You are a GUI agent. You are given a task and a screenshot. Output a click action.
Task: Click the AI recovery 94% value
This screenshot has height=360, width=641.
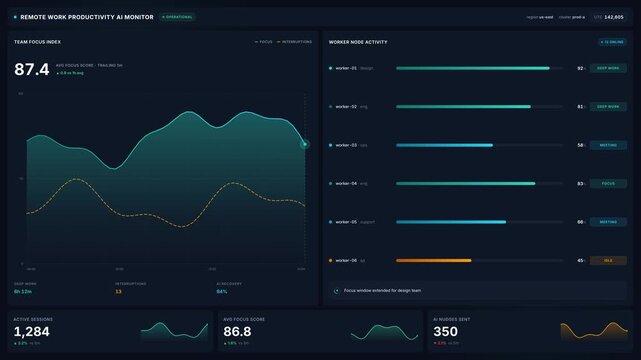click(222, 291)
